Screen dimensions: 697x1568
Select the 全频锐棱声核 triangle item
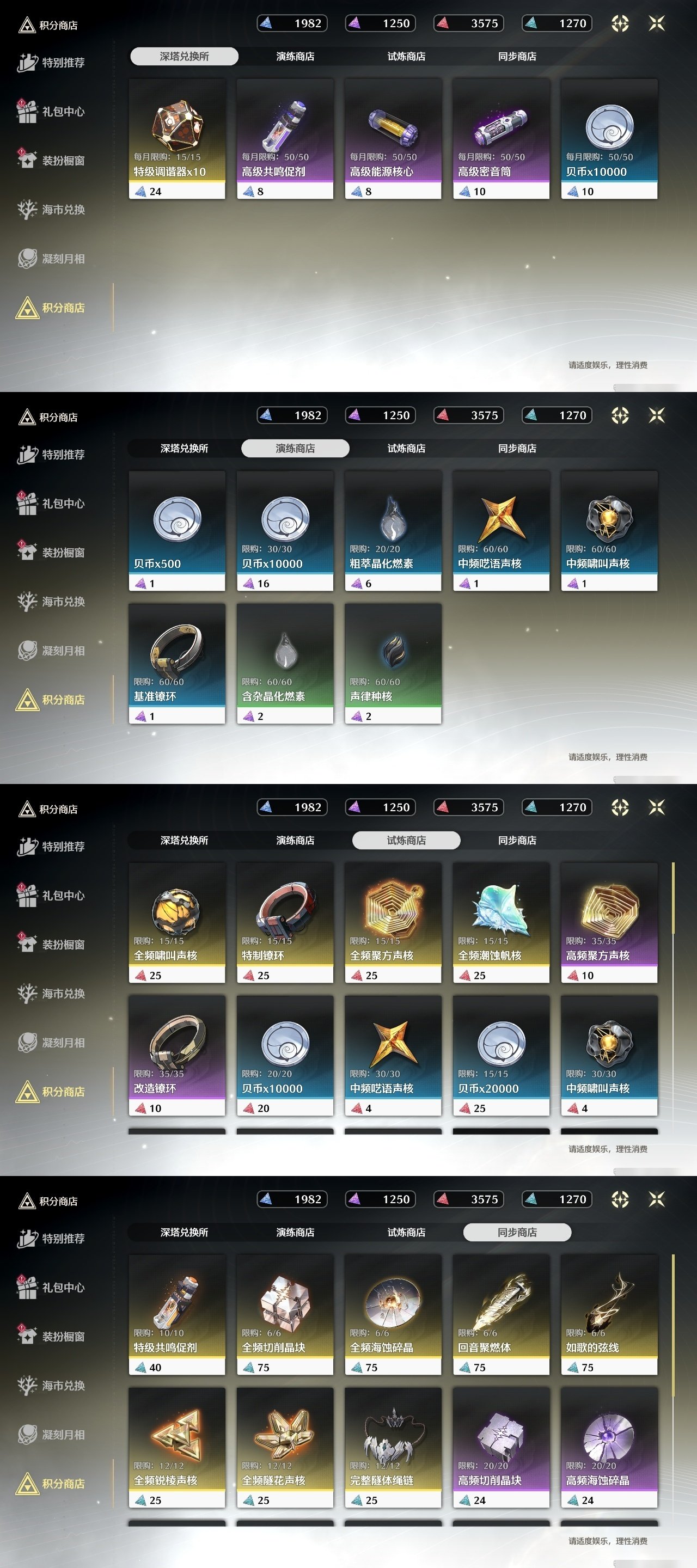177,1448
